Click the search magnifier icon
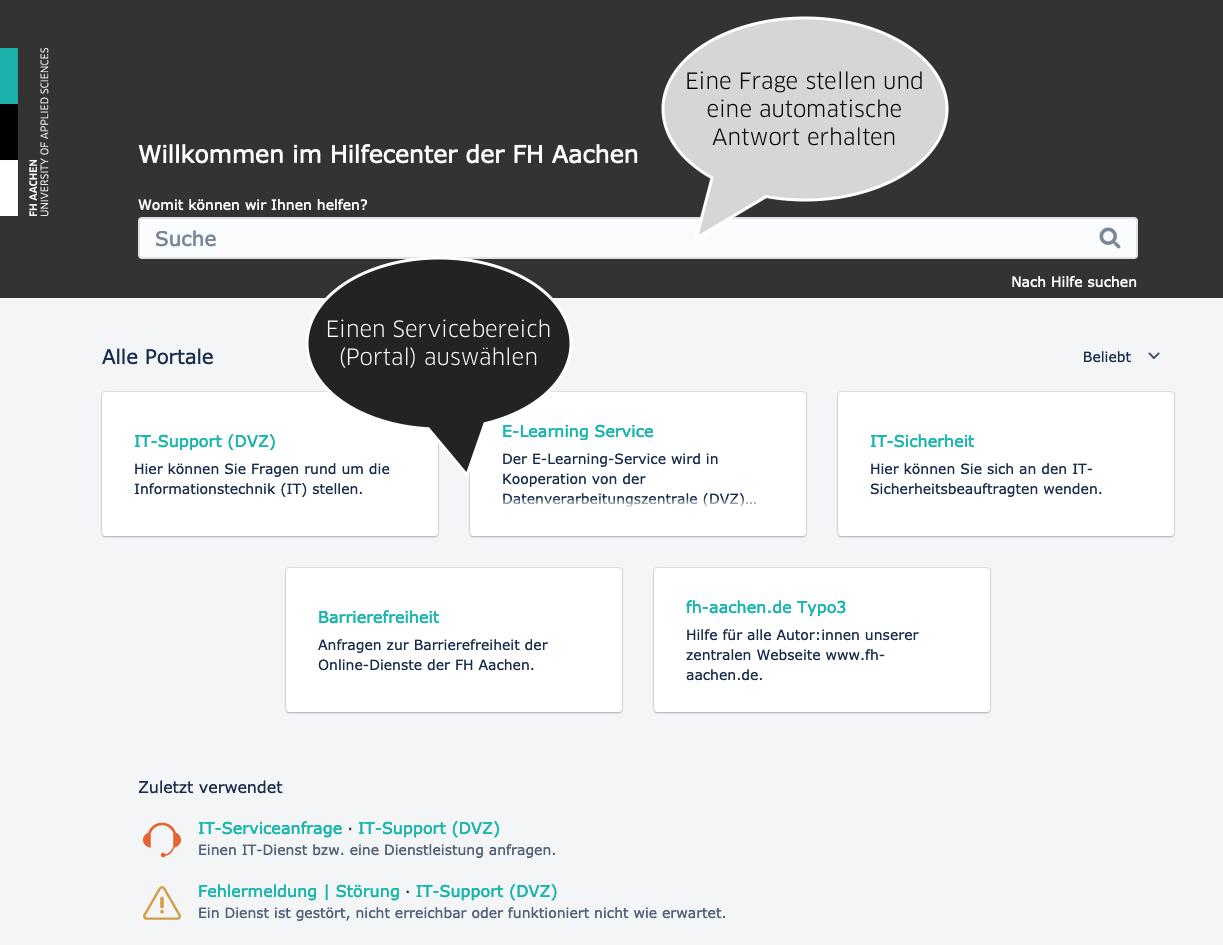Screen dimensions: 1223x945 tap(1109, 238)
